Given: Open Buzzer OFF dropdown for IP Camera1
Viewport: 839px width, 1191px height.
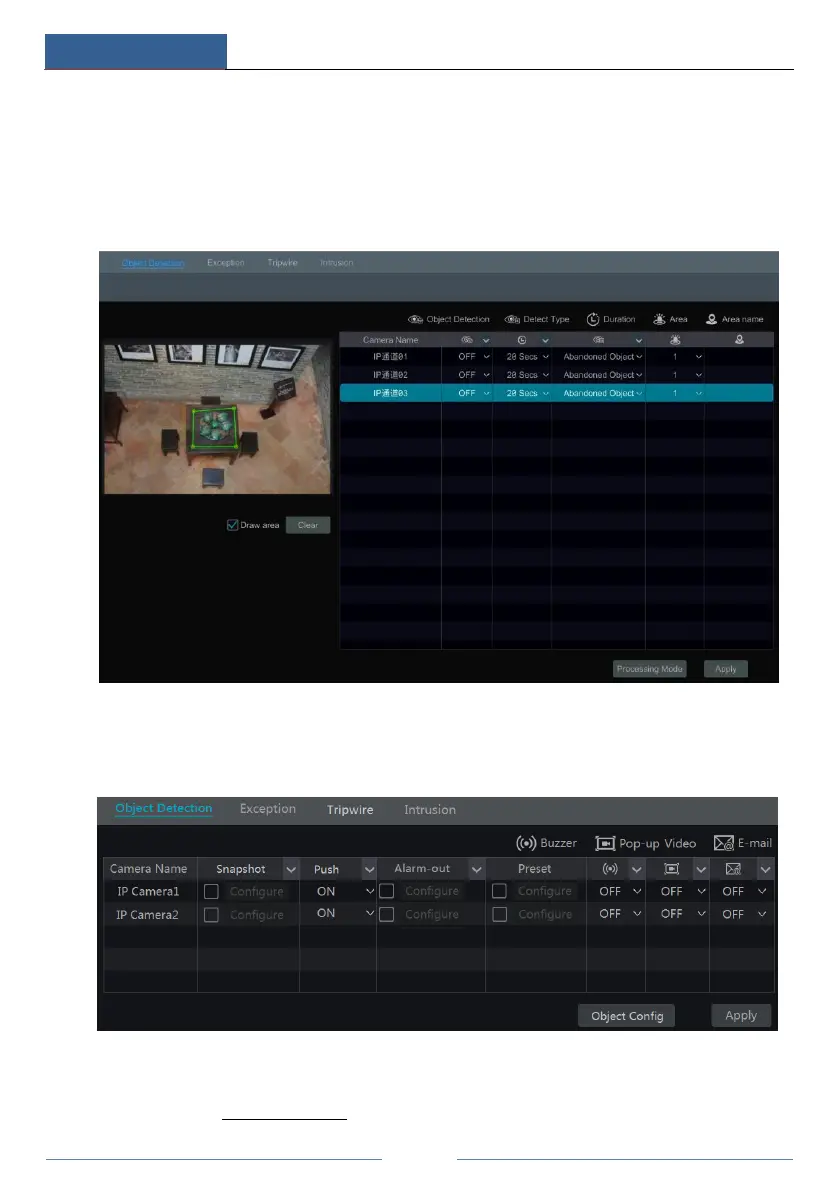Looking at the screenshot, I should (x=620, y=891).
